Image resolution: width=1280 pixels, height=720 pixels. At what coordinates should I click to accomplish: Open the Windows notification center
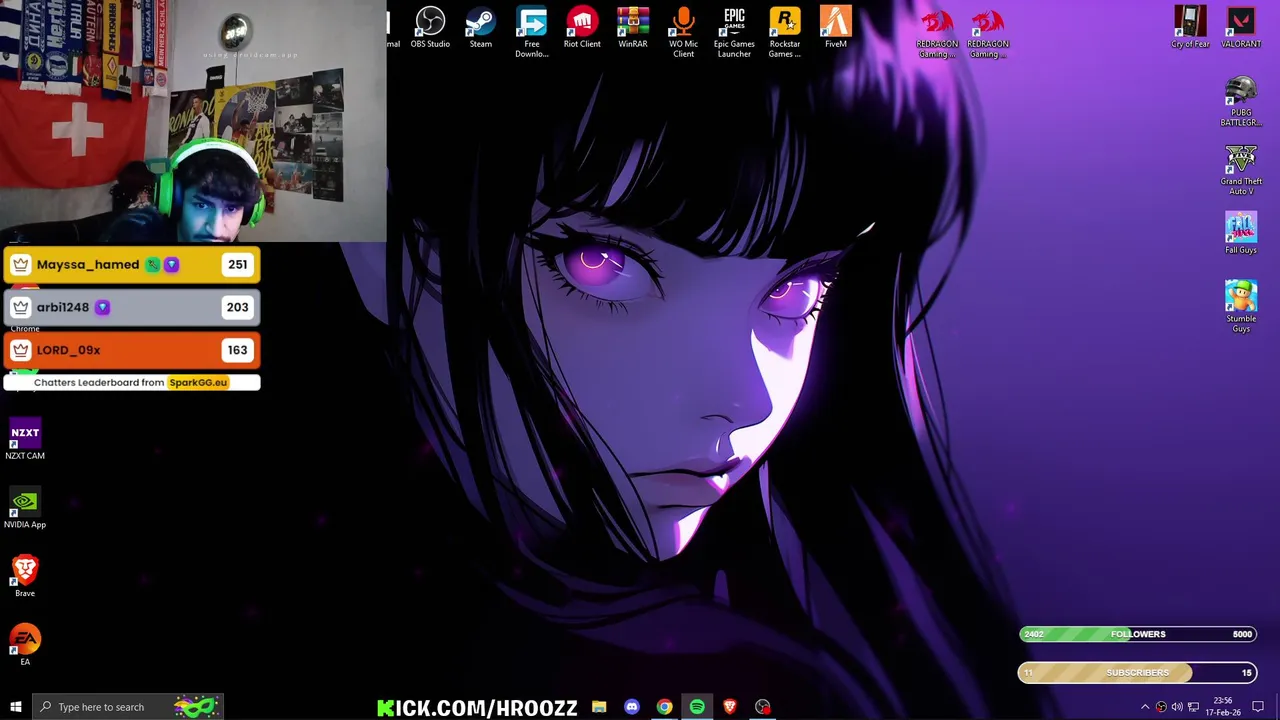pyautogui.click(x=1258, y=707)
